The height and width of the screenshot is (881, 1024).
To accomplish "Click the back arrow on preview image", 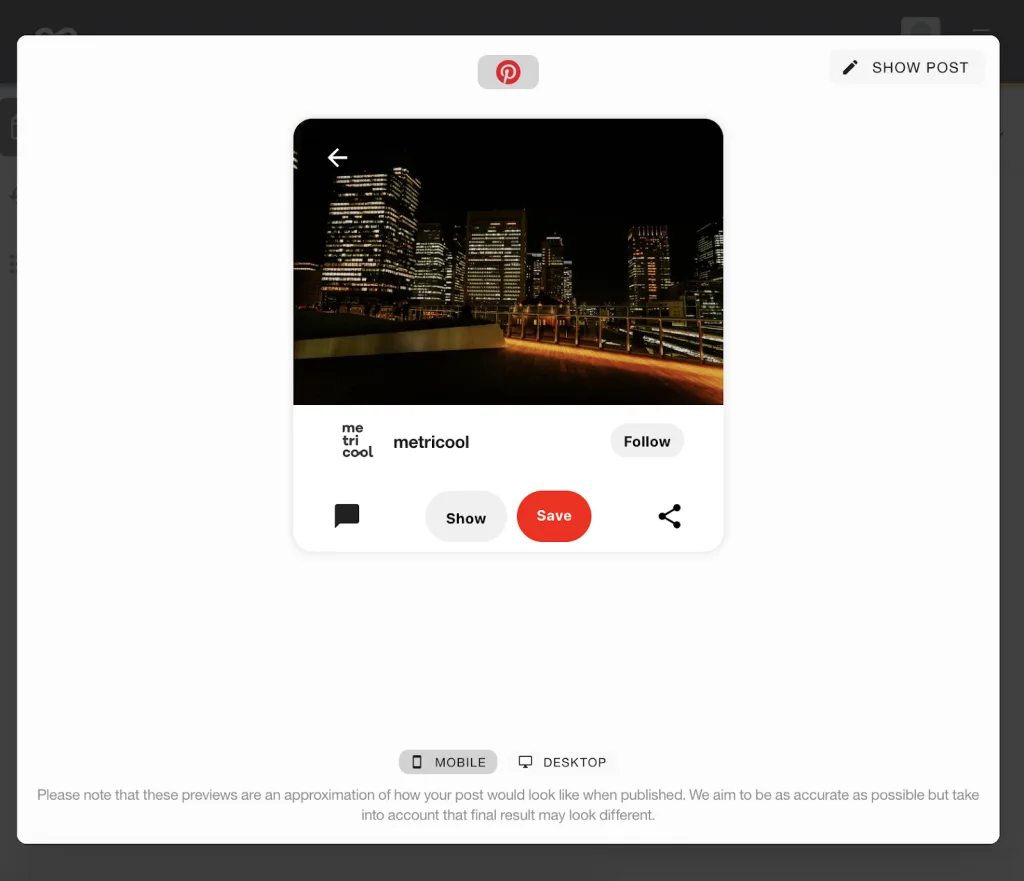I will coord(337,157).
